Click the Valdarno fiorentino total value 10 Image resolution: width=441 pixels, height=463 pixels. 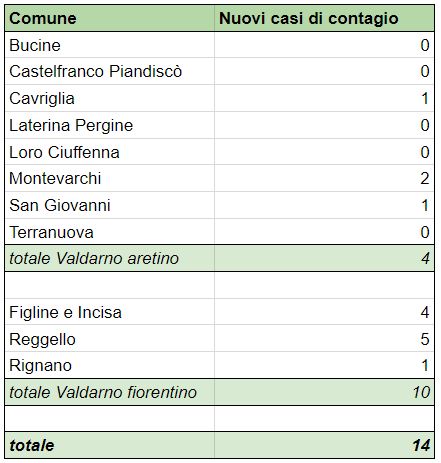click(421, 392)
